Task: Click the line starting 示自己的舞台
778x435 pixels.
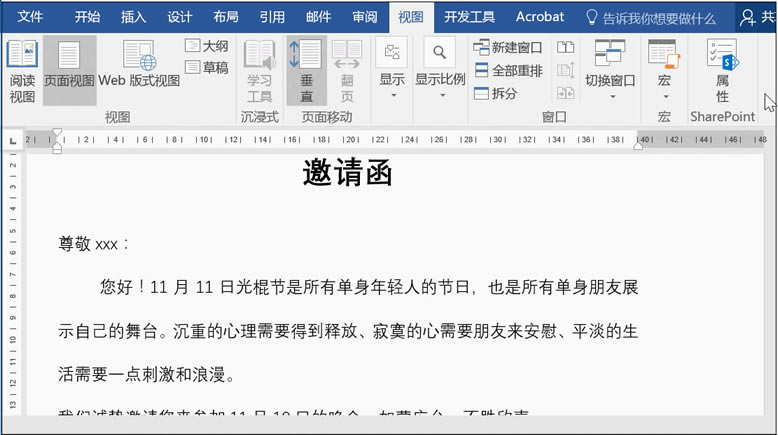Action: coord(348,331)
